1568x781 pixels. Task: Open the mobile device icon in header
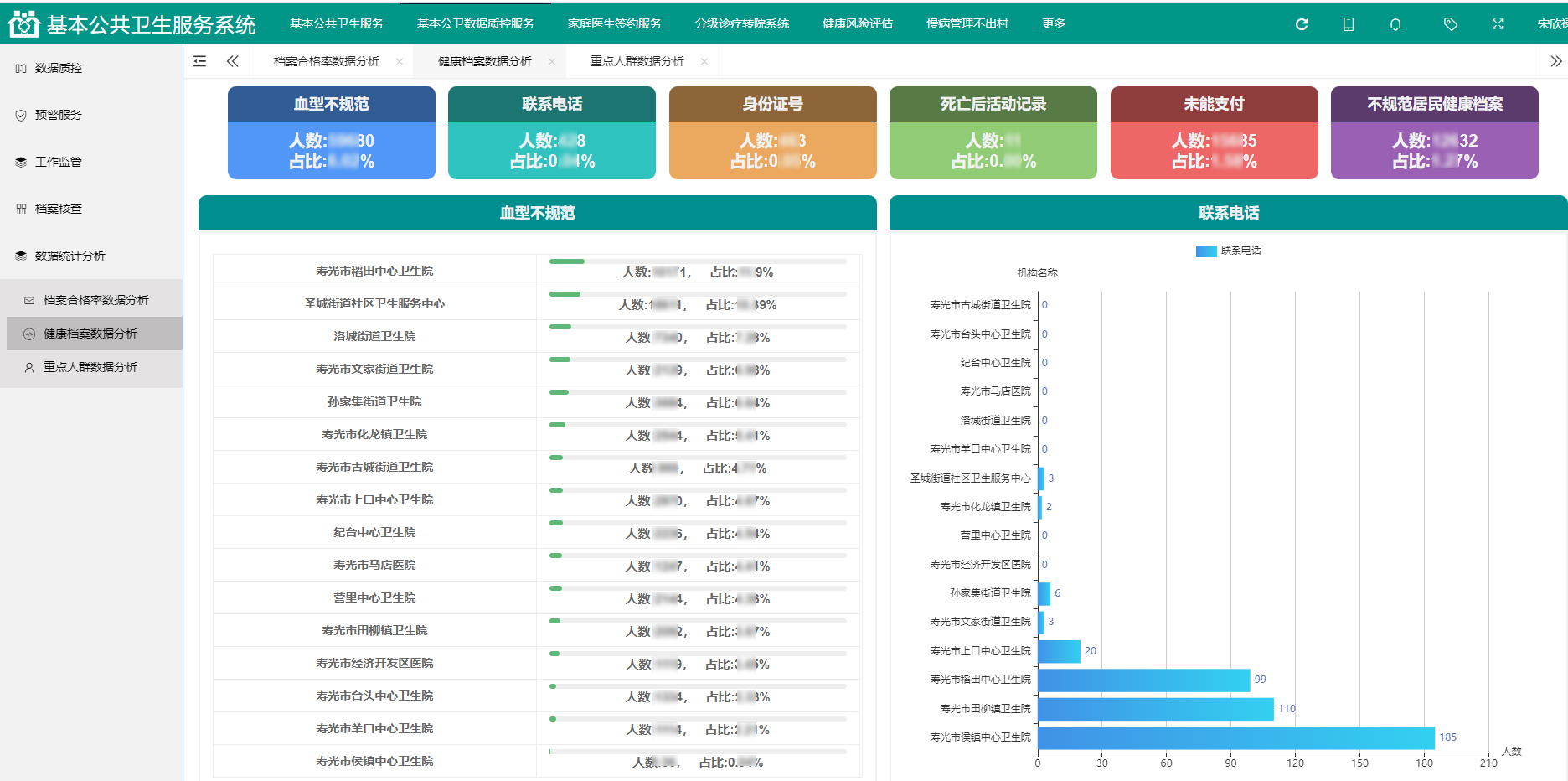point(1349,23)
